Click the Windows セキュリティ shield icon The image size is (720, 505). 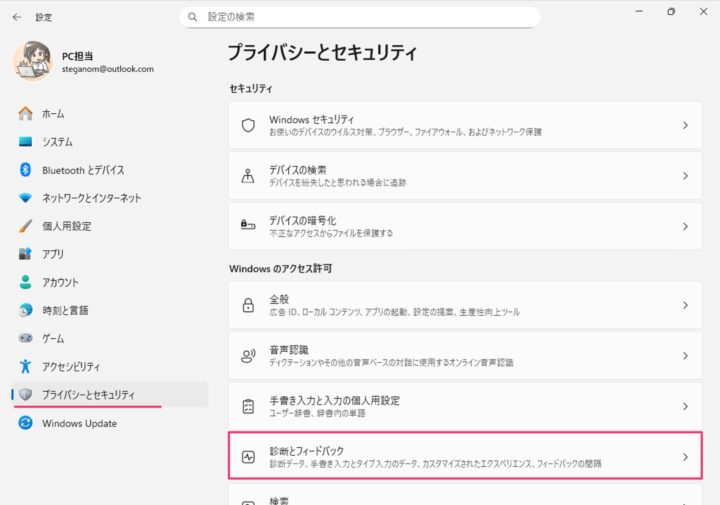click(248, 125)
